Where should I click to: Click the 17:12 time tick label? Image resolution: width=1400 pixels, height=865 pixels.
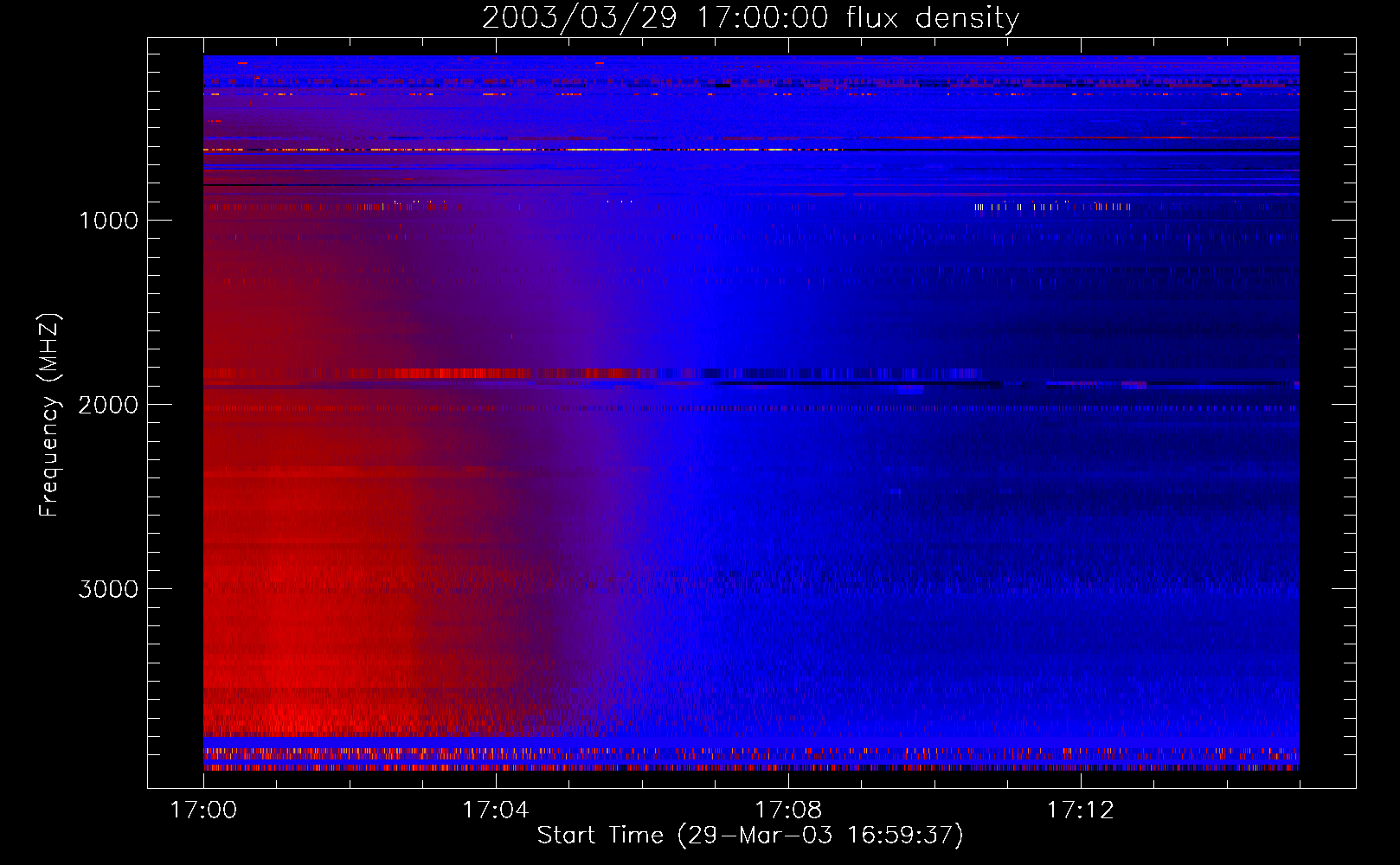click(x=1081, y=811)
